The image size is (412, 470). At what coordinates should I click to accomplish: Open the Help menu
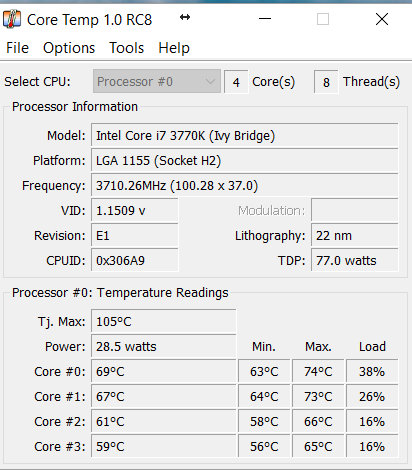[174, 48]
